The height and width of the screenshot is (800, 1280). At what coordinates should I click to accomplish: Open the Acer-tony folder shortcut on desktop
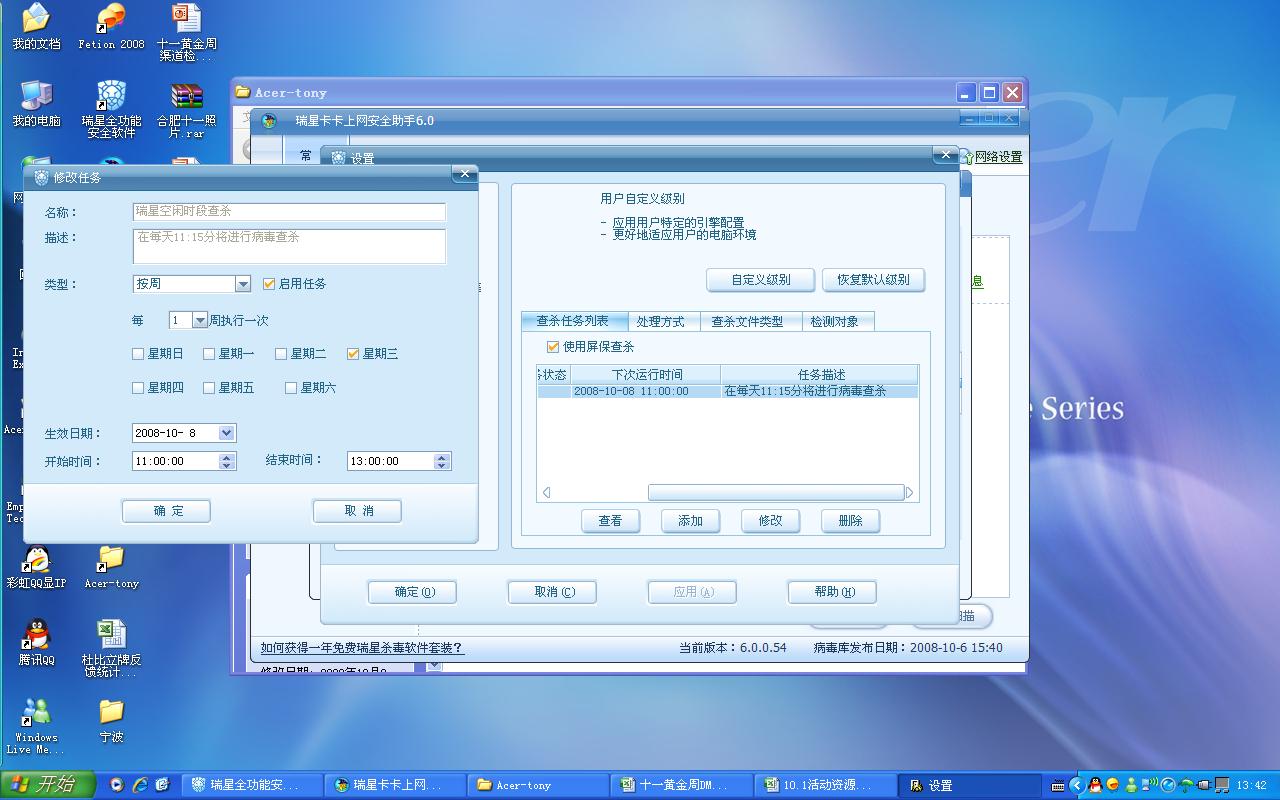click(x=111, y=567)
